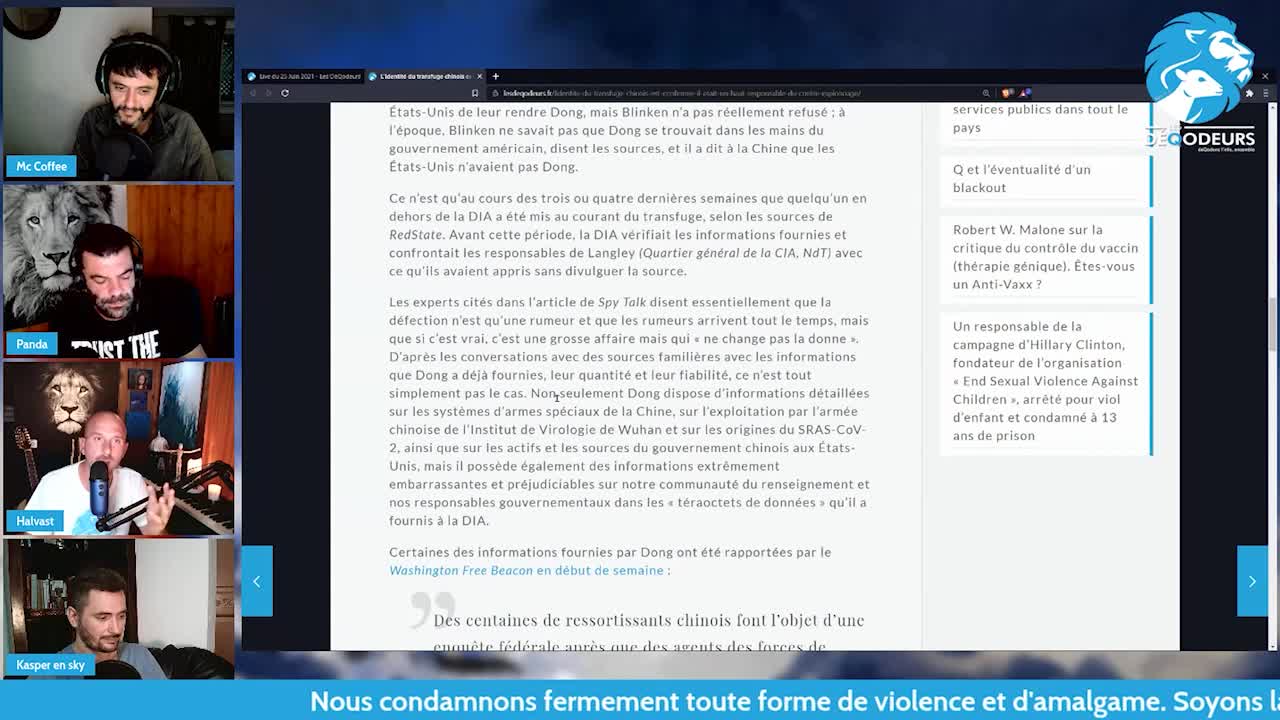This screenshot has width=1280, height=720.
Task: Click the 'Halvast' name label
Action: click(34, 521)
